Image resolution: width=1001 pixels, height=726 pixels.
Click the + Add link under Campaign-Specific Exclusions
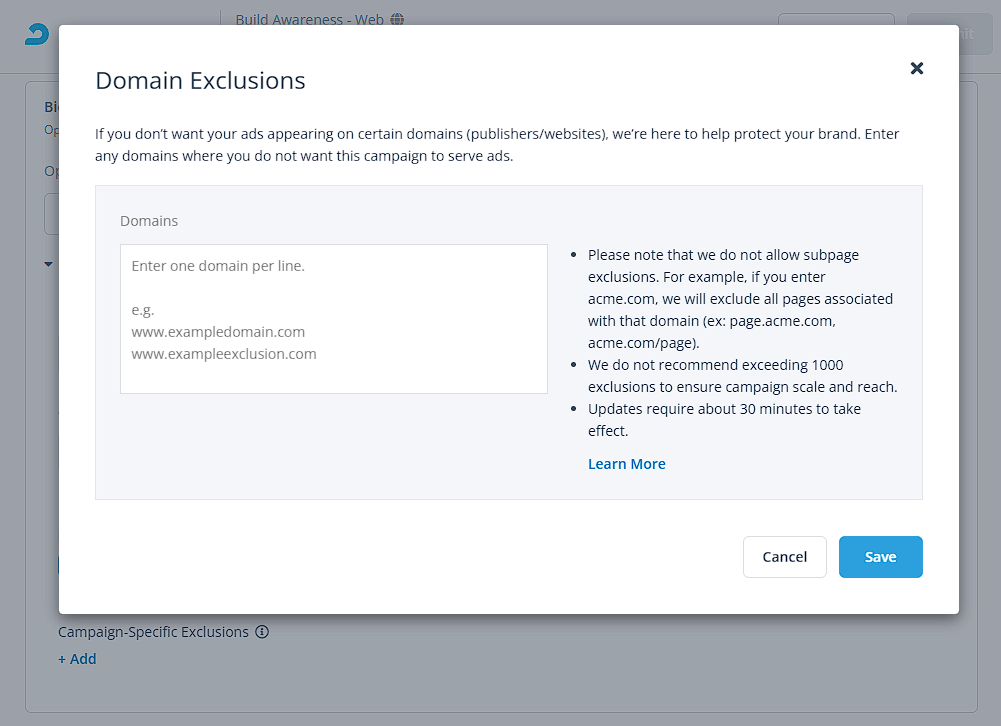[77, 659]
